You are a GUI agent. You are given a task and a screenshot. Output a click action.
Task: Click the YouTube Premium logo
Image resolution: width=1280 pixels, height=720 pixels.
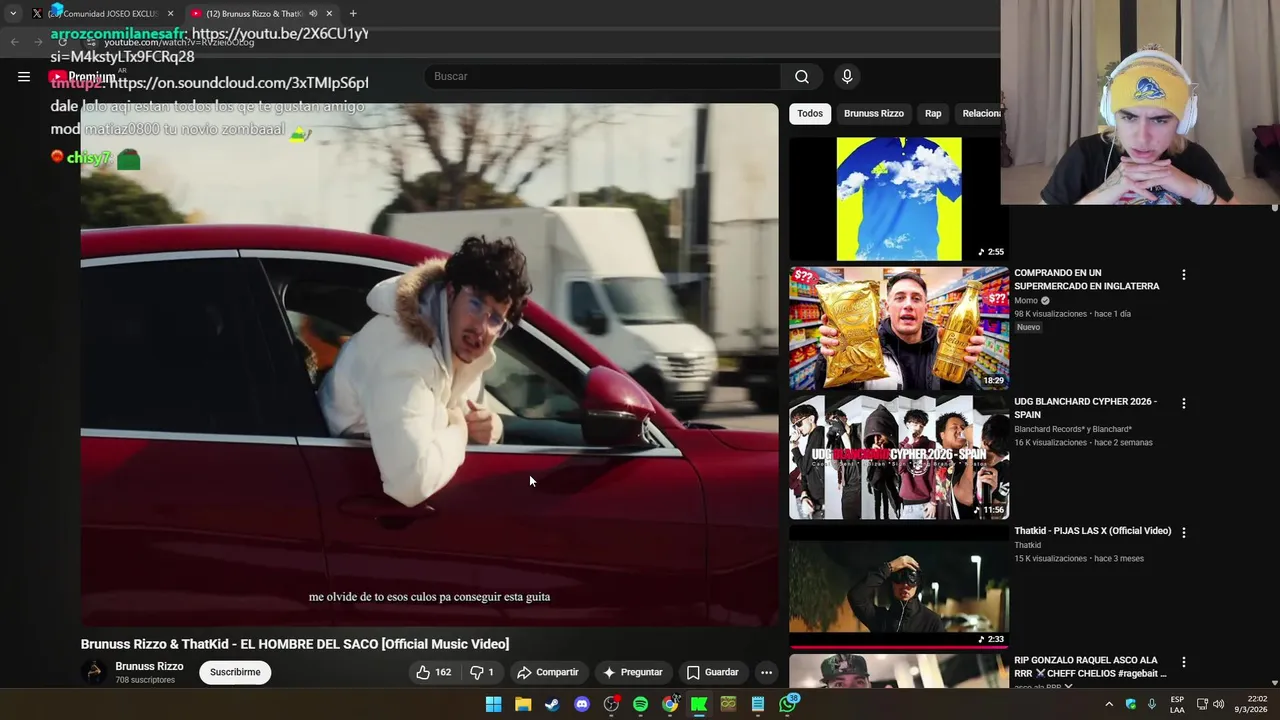[x=82, y=77]
